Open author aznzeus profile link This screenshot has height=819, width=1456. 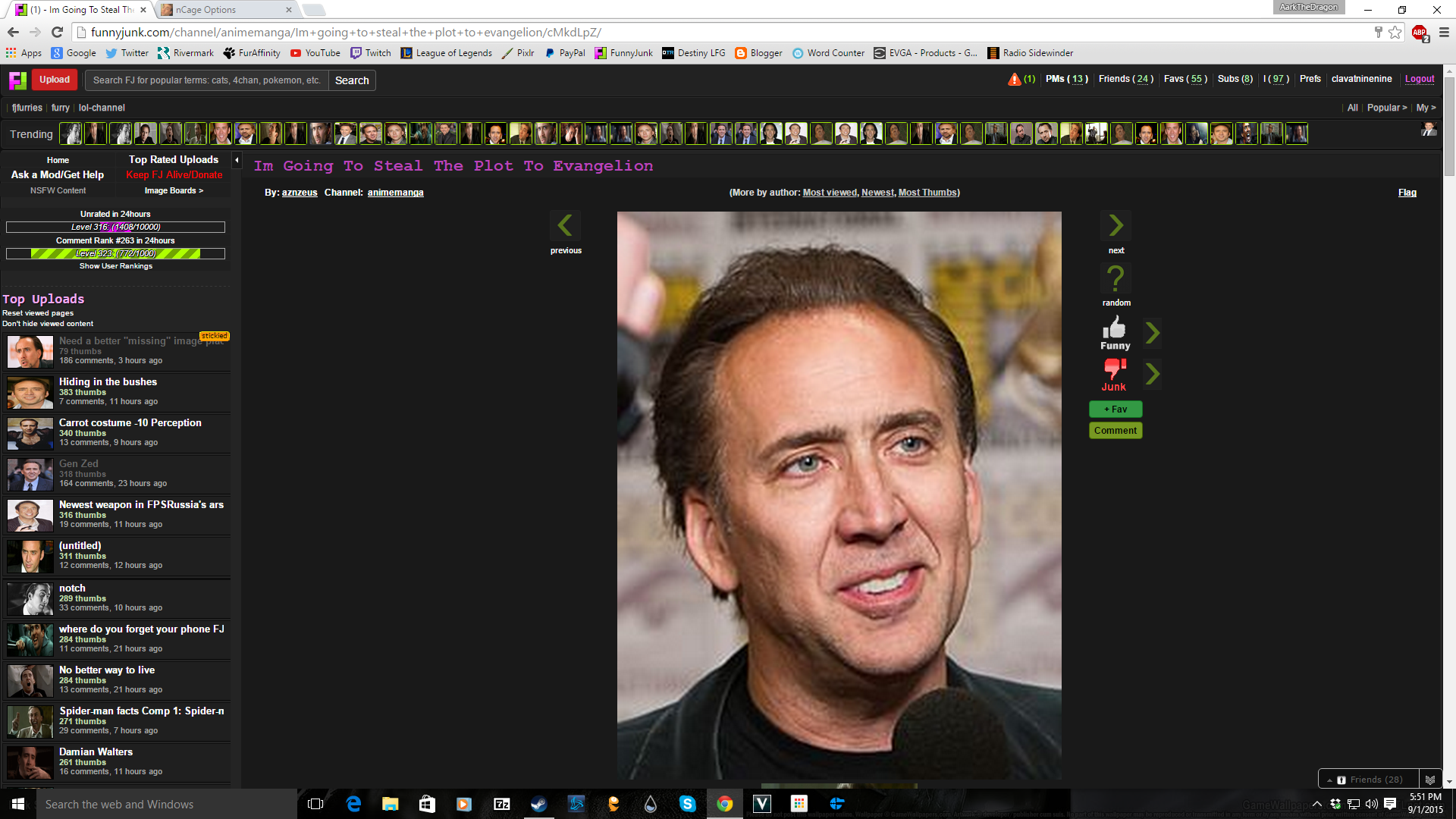coord(300,193)
